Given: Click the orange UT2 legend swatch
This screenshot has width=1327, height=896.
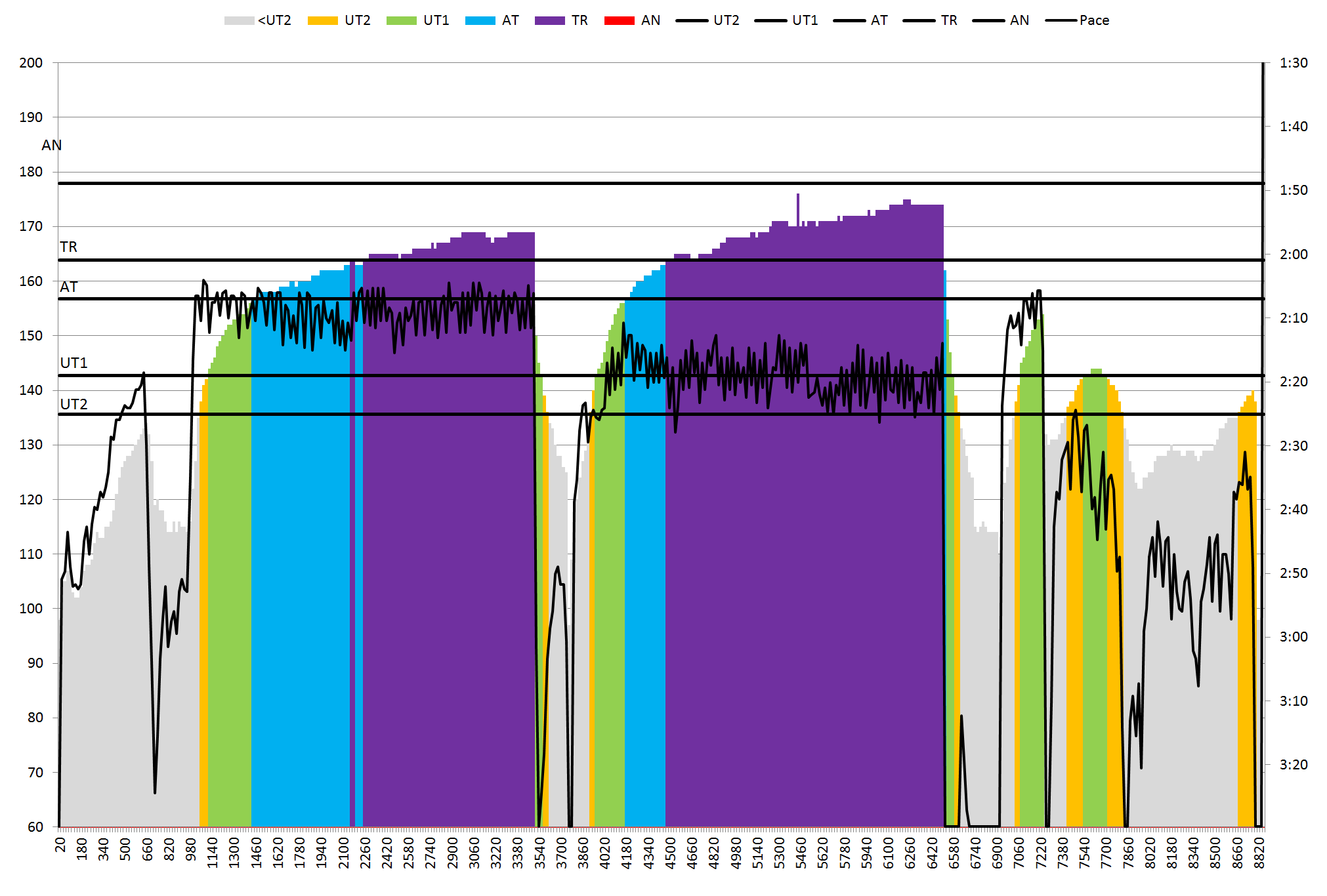Looking at the screenshot, I should coord(322,21).
